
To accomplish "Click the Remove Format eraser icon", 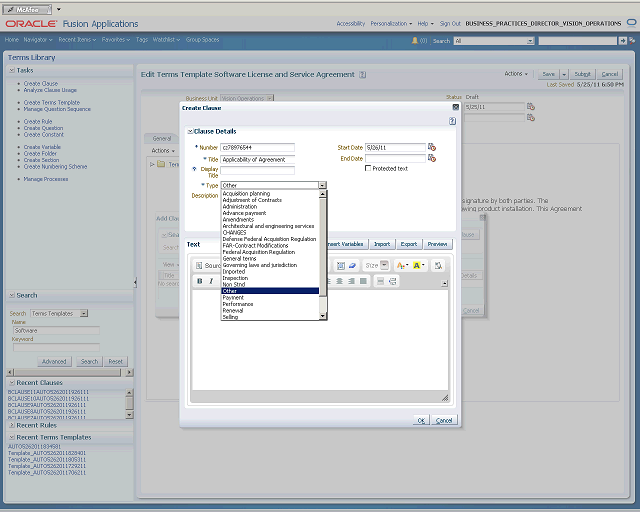I will point(352,266).
